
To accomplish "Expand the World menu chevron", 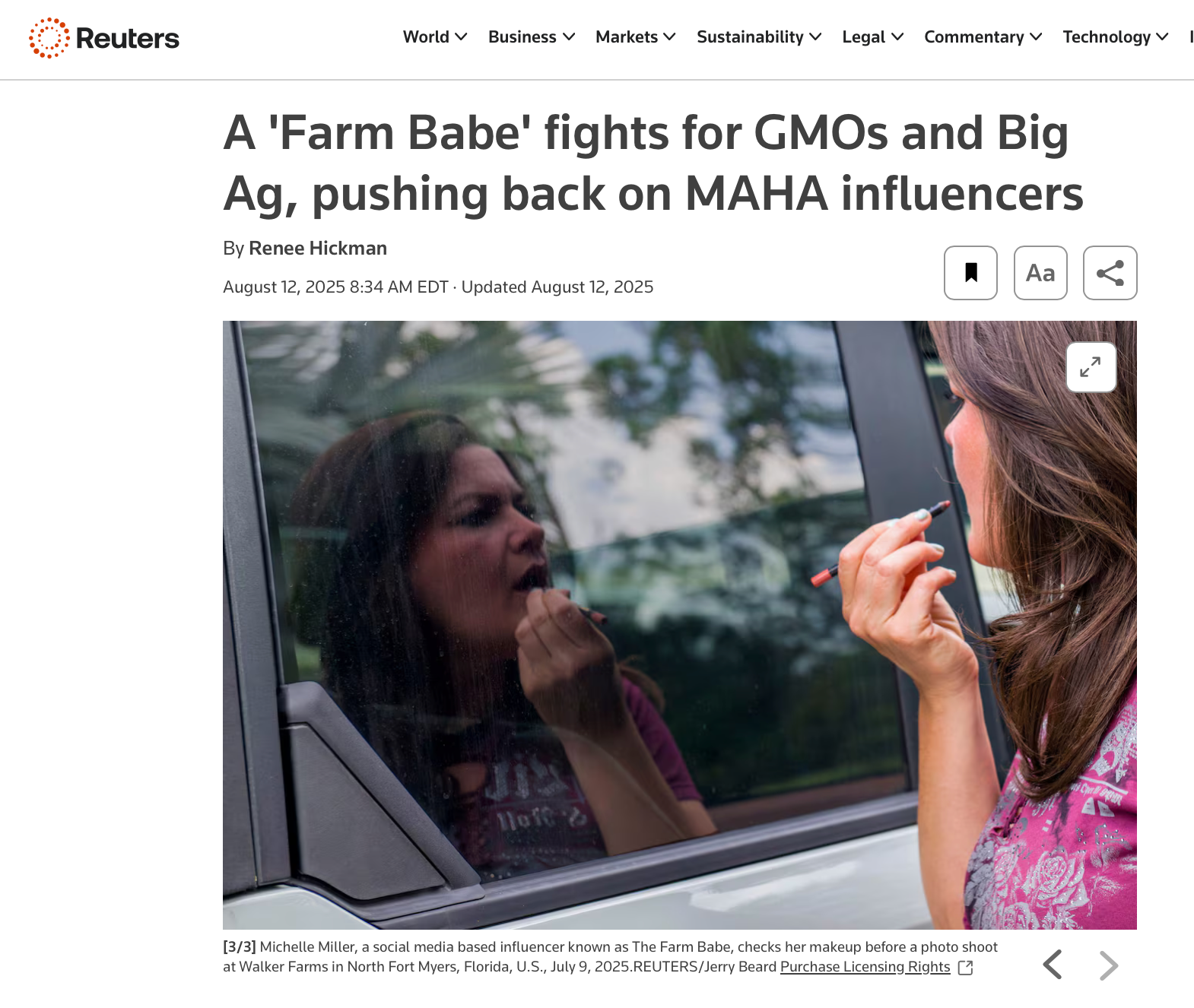I will coord(461,37).
